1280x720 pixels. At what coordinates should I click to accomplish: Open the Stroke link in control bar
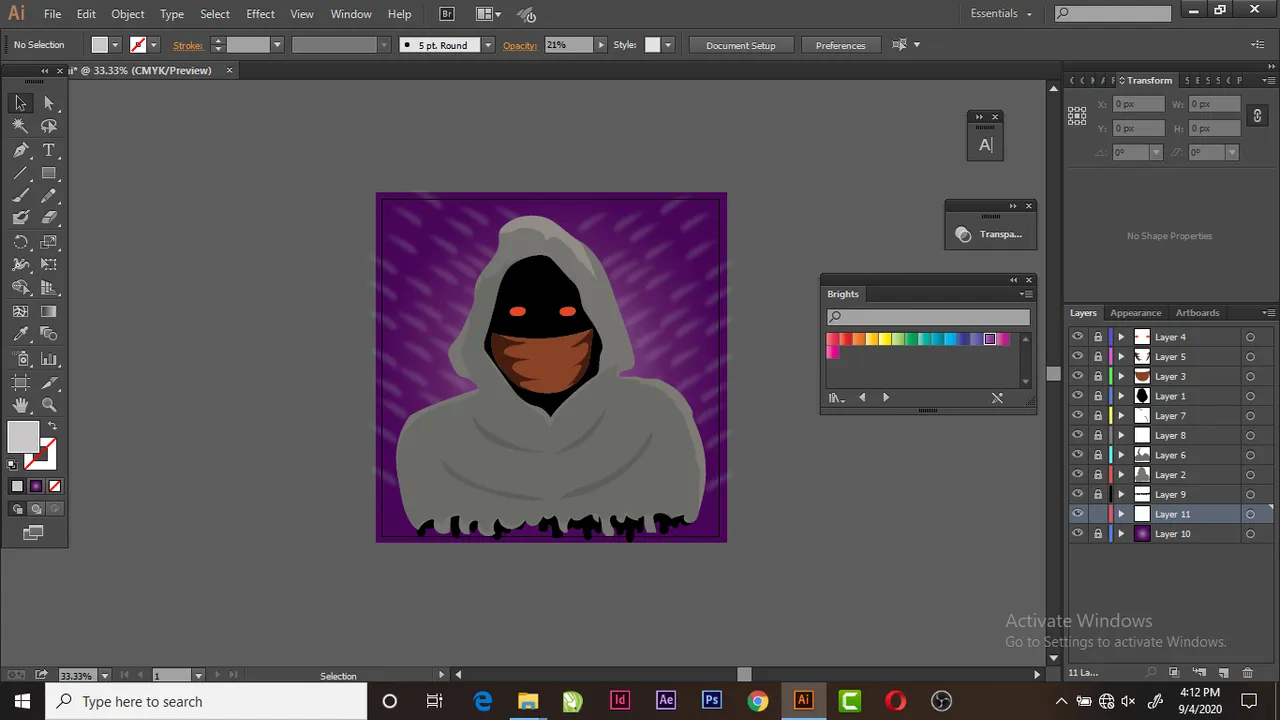coord(187,45)
